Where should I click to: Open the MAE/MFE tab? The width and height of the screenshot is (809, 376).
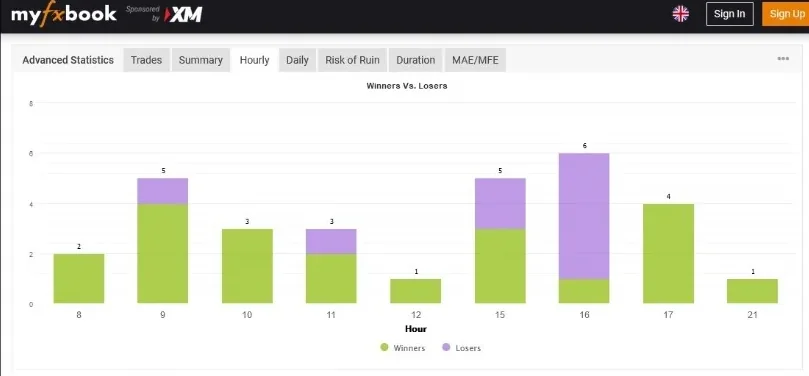click(475, 60)
